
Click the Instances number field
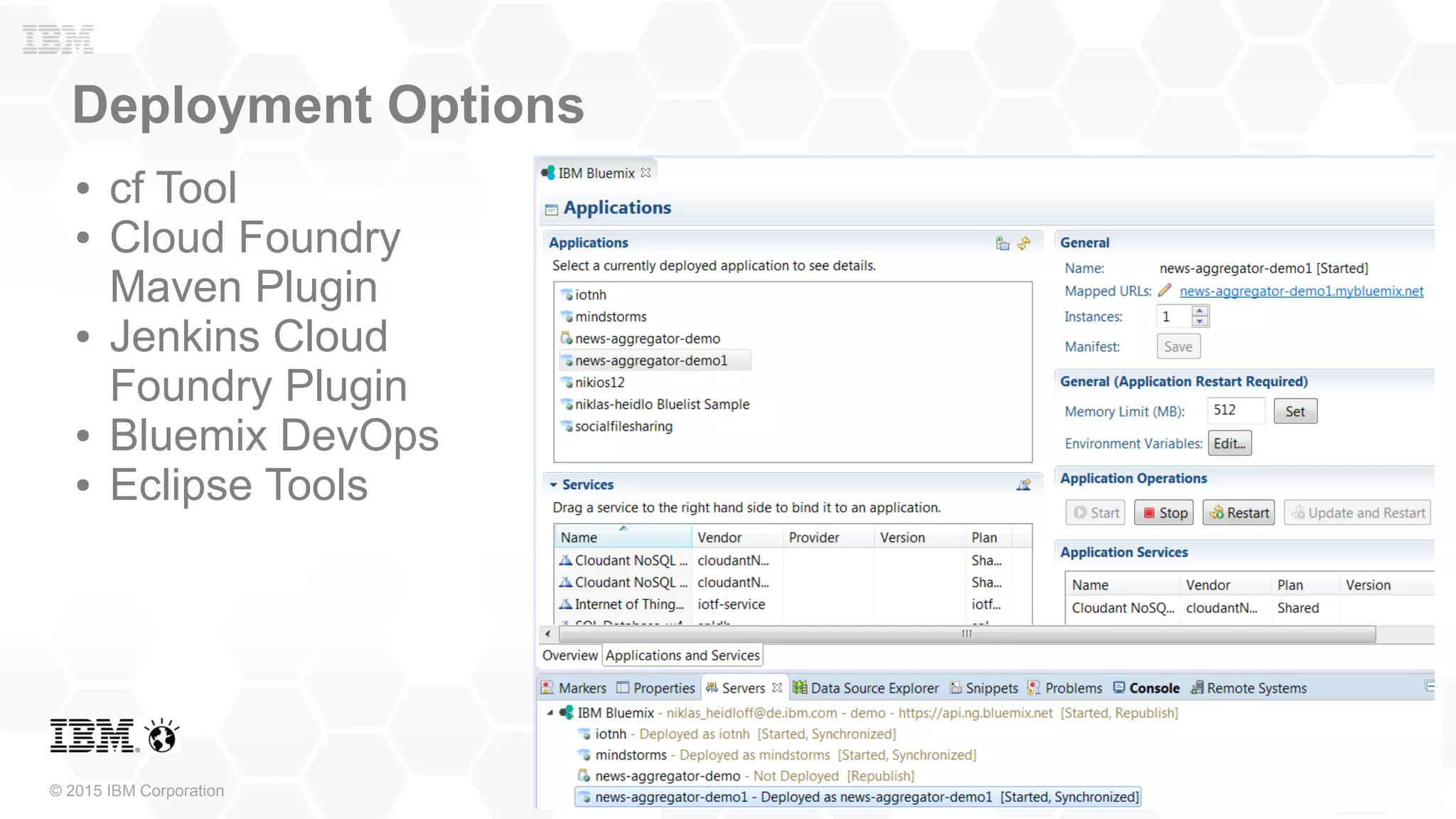click(1174, 316)
